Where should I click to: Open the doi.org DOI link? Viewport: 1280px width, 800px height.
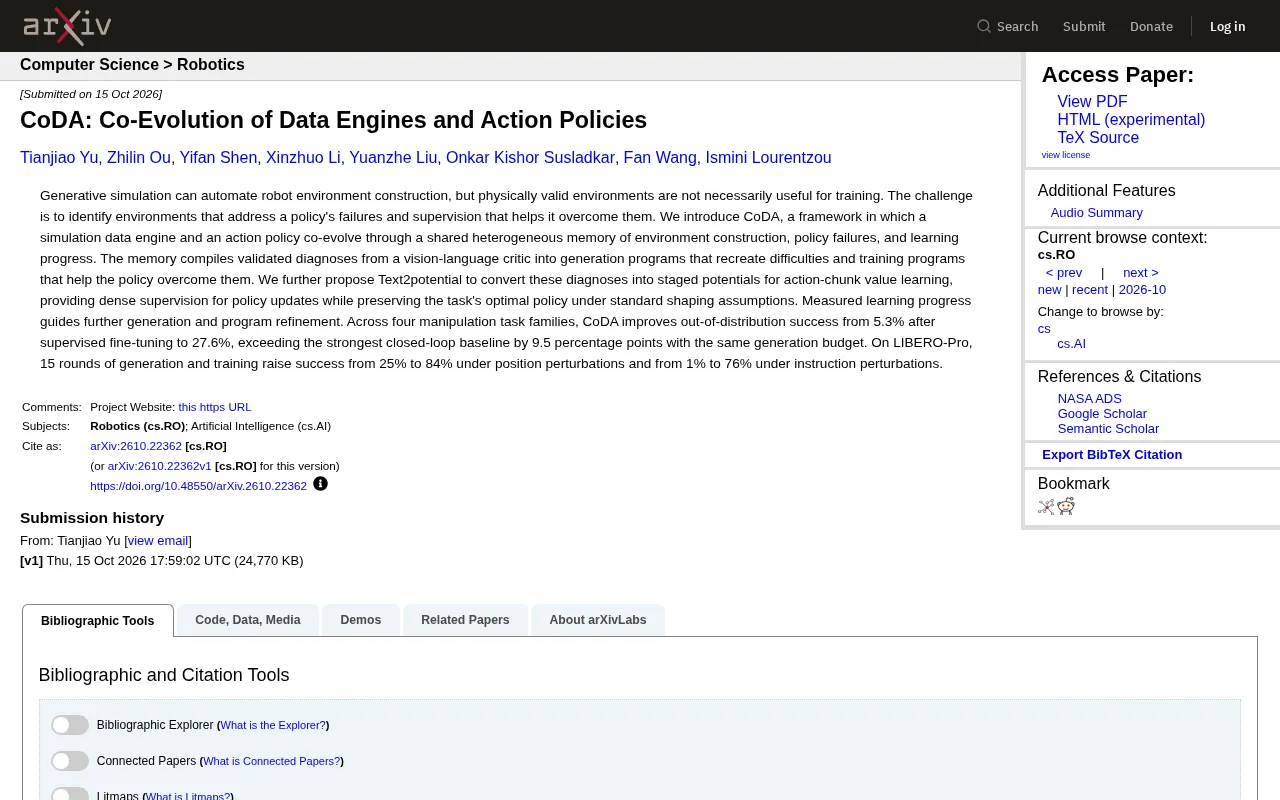tap(198, 486)
